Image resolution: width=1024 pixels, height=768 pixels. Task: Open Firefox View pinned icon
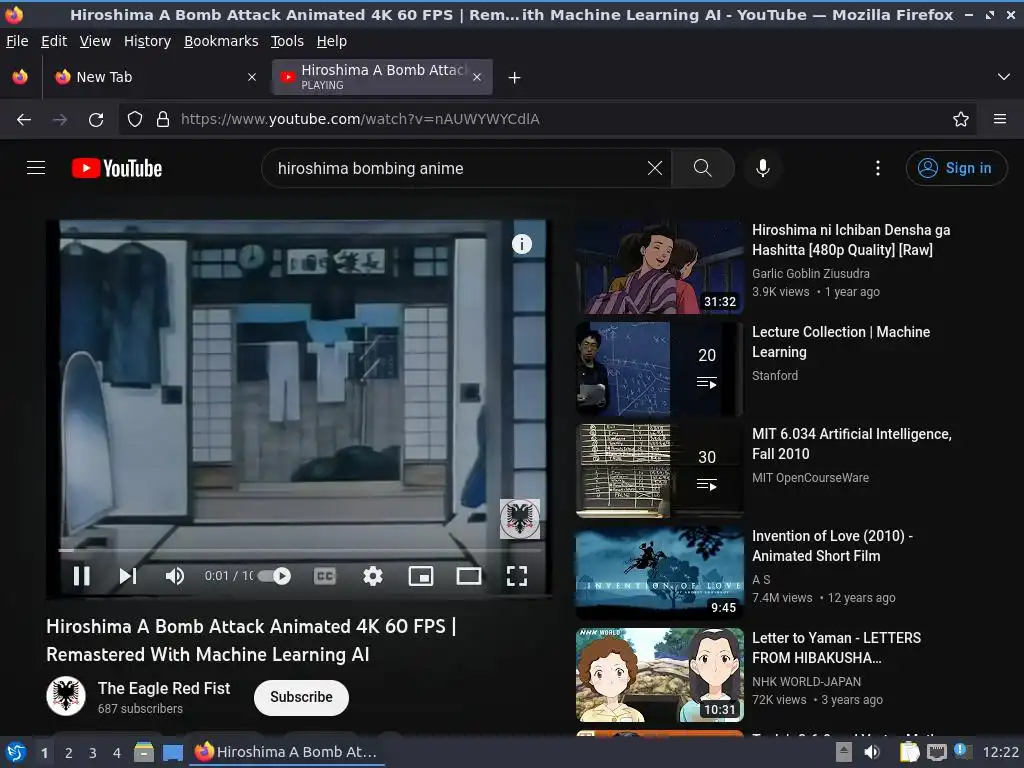(x=20, y=77)
